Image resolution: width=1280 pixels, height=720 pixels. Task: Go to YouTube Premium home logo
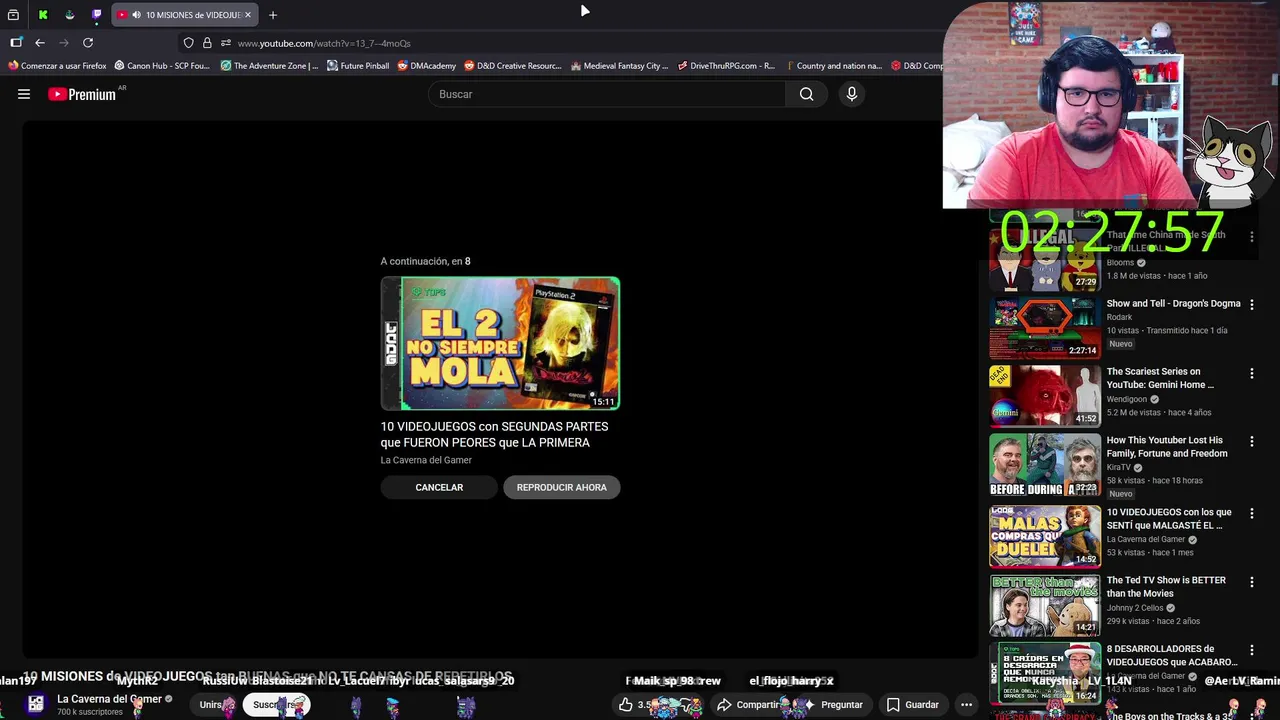point(82,94)
